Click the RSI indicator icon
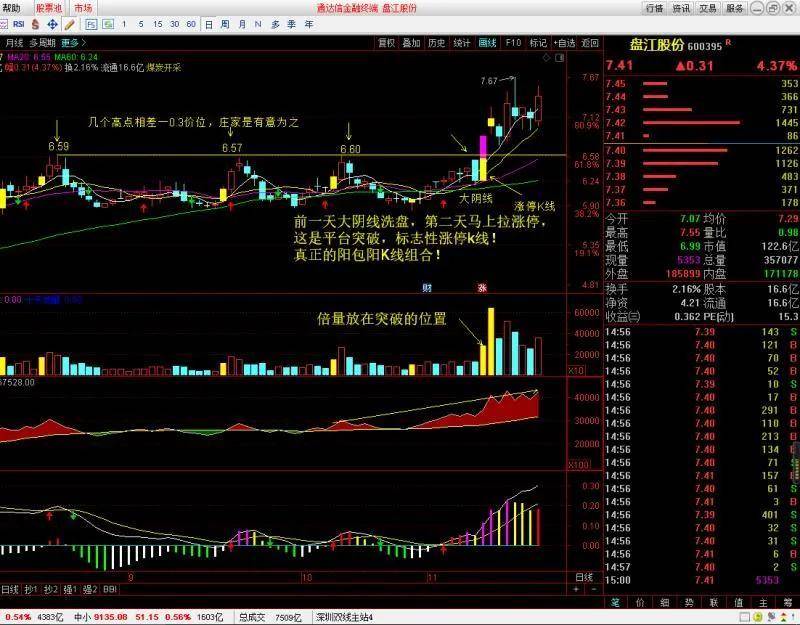The image size is (800, 625). [x=19, y=24]
